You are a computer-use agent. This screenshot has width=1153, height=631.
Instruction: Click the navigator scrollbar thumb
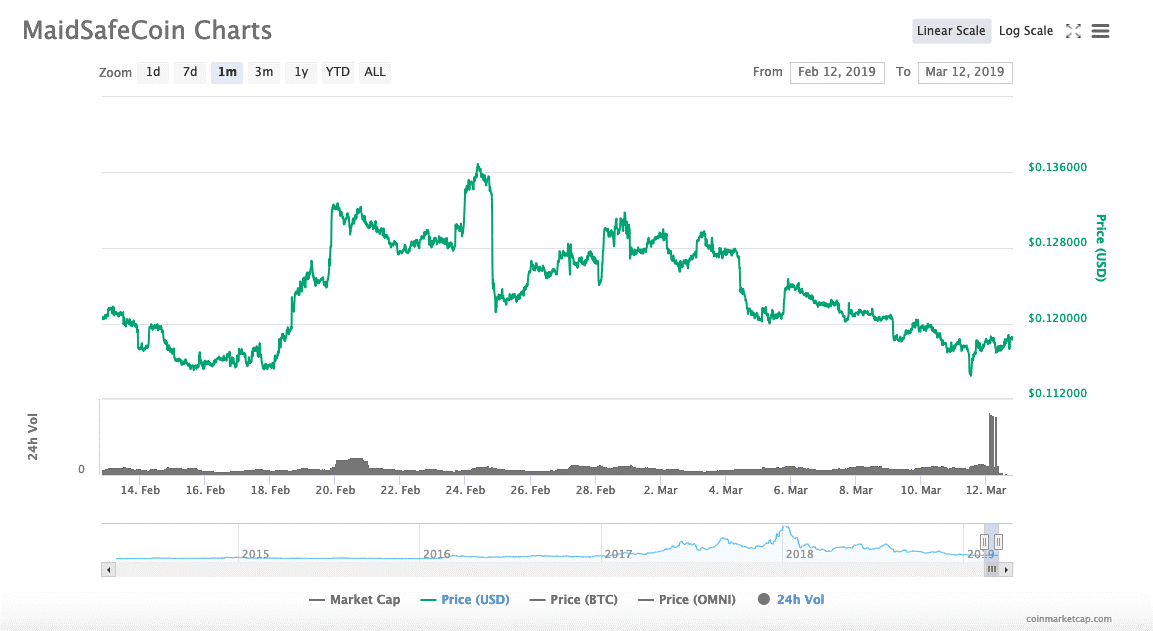click(x=992, y=570)
